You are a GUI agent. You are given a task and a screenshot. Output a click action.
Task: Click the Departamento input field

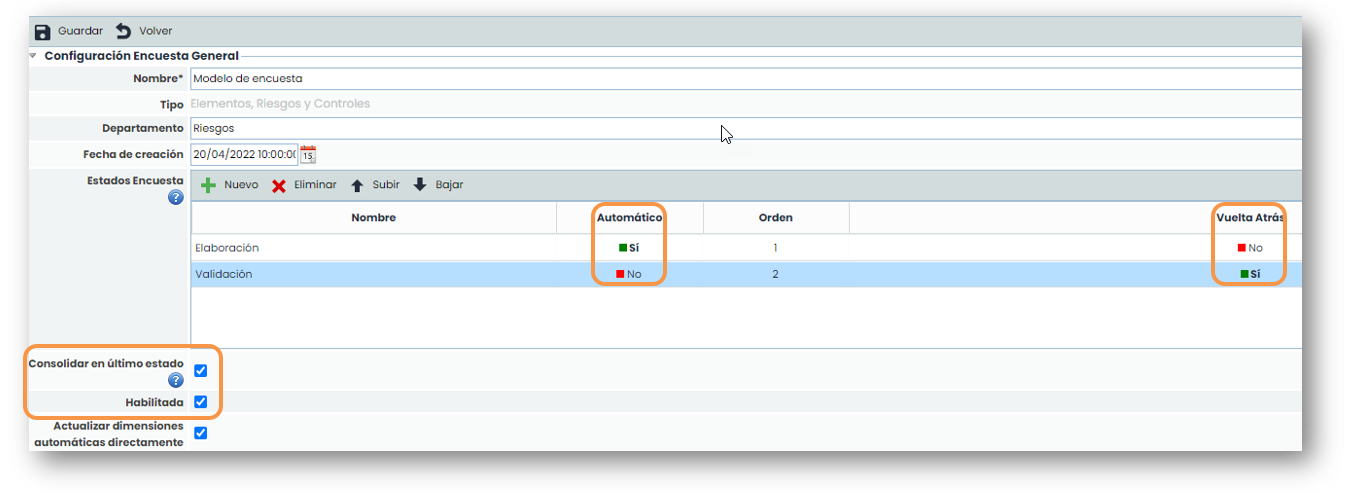click(700, 128)
